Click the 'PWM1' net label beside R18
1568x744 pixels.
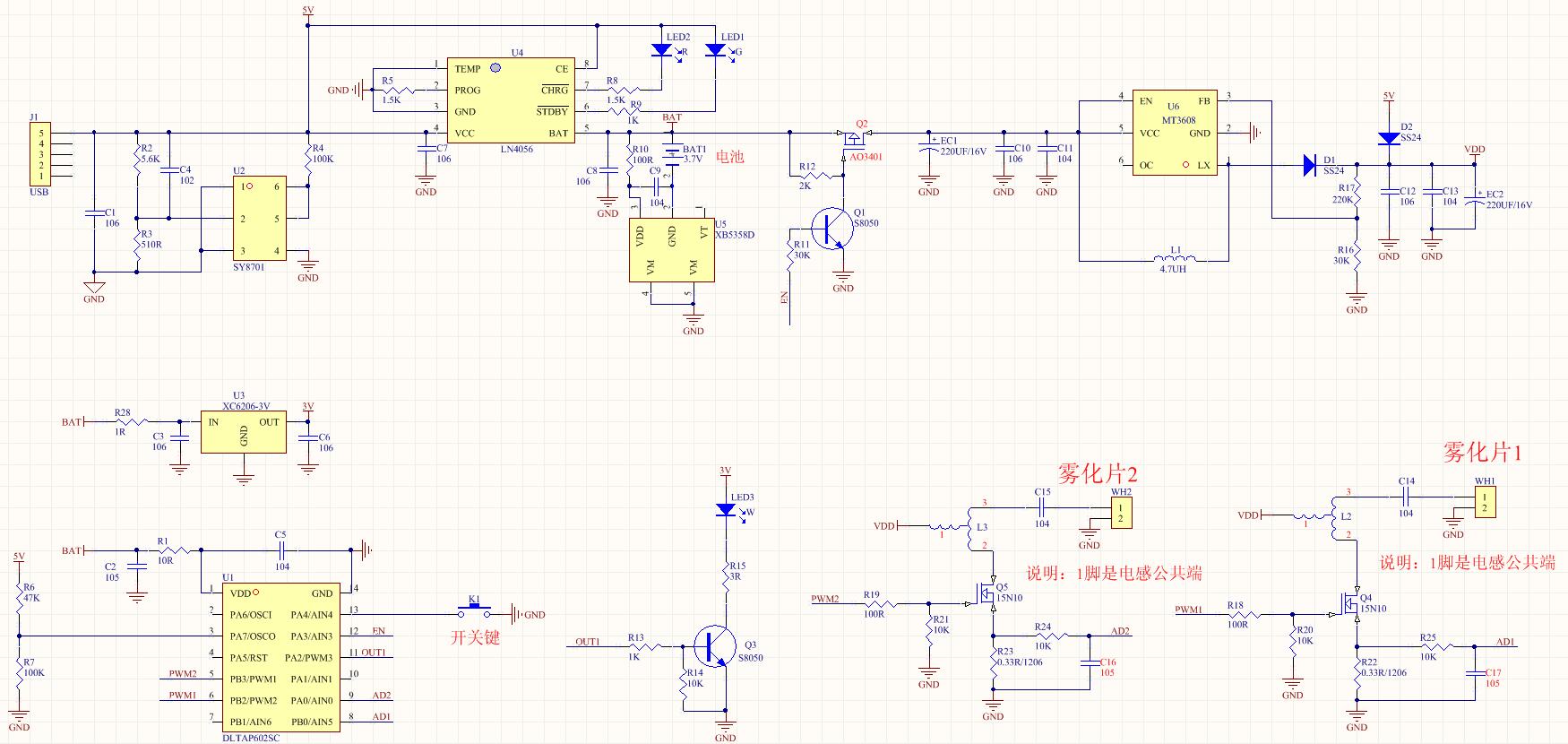point(1188,610)
